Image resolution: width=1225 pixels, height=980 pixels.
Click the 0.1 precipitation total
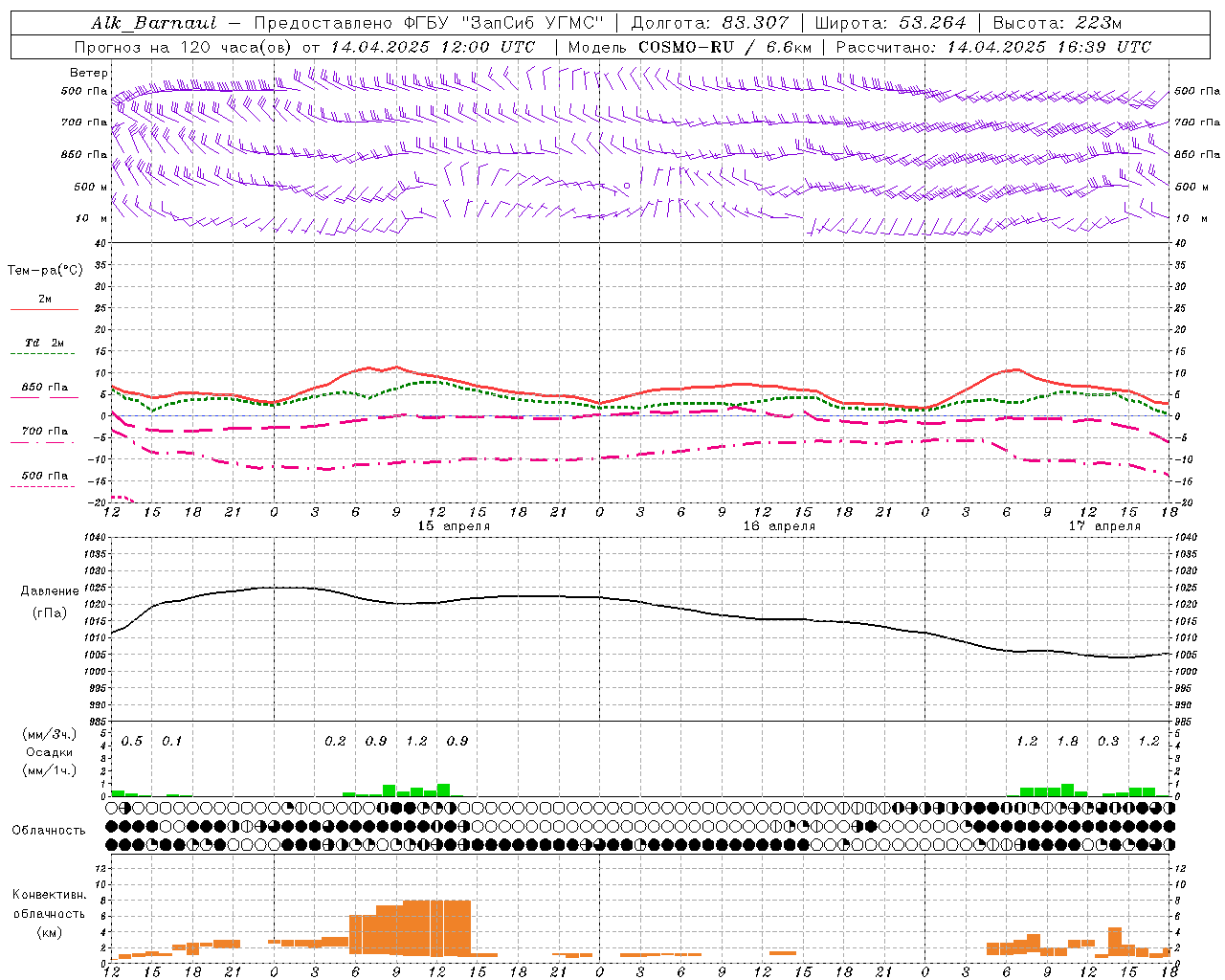(171, 742)
